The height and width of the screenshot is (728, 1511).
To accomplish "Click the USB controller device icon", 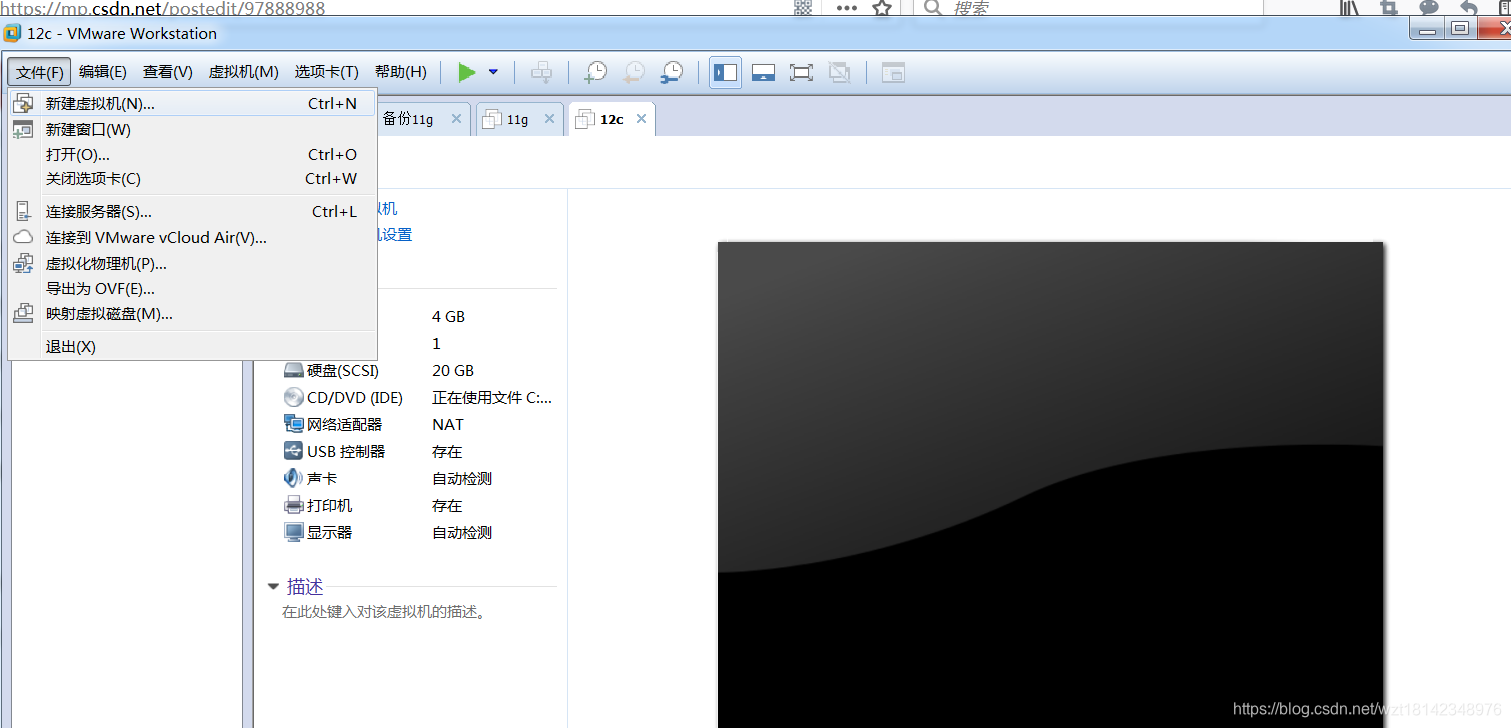I will tap(293, 451).
